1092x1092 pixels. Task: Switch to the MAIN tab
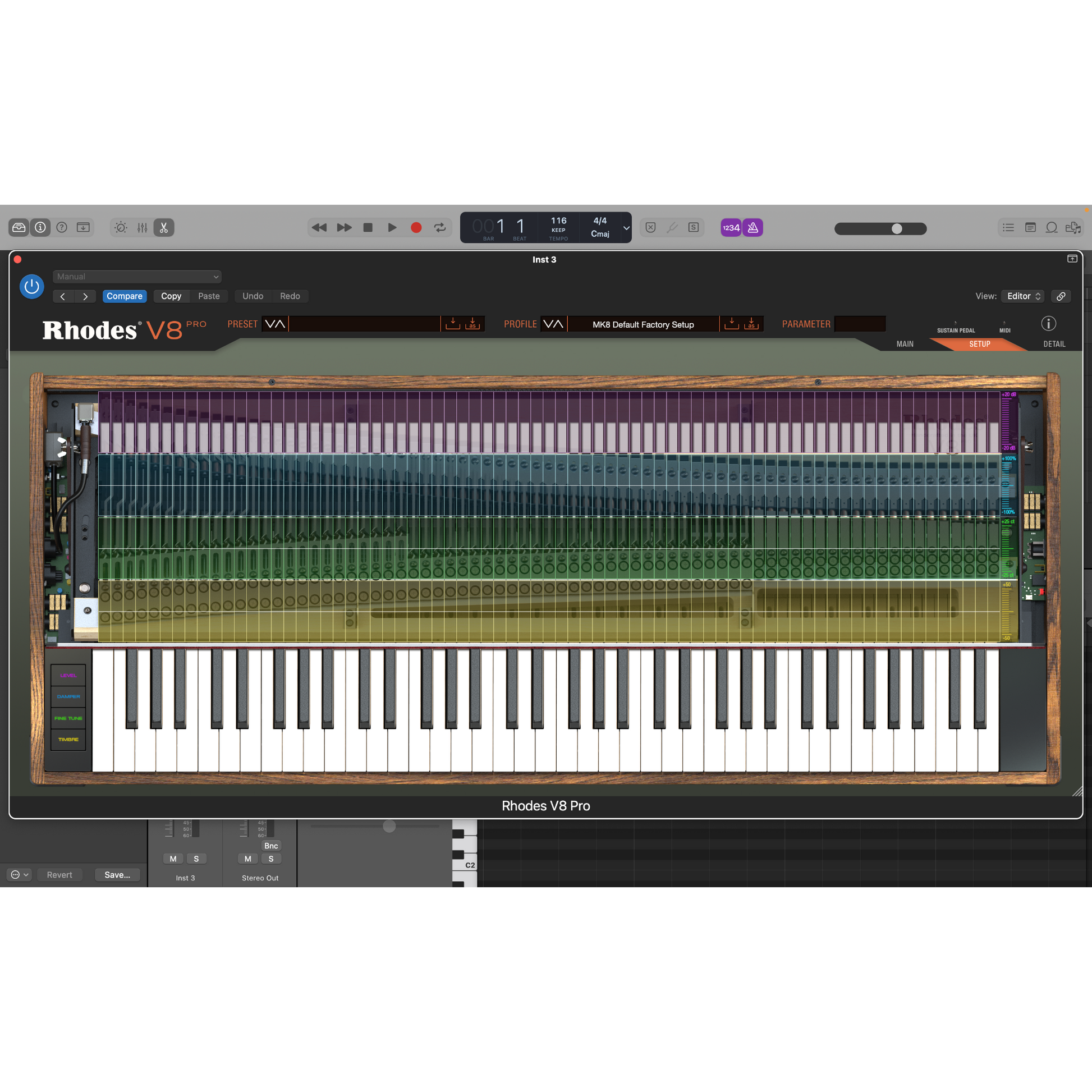(905, 343)
